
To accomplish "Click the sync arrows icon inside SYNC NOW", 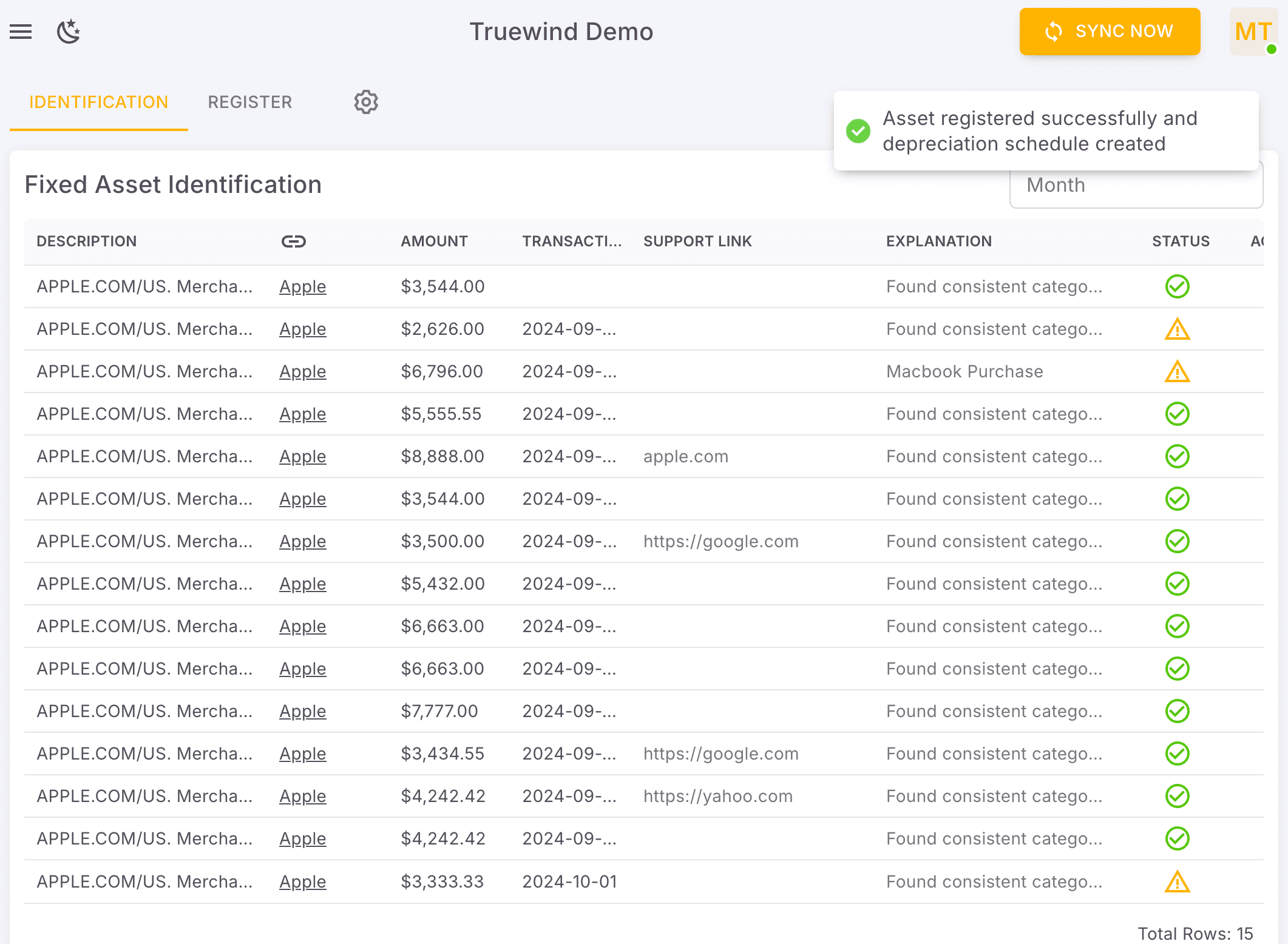I will pyautogui.click(x=1054, y=31).
